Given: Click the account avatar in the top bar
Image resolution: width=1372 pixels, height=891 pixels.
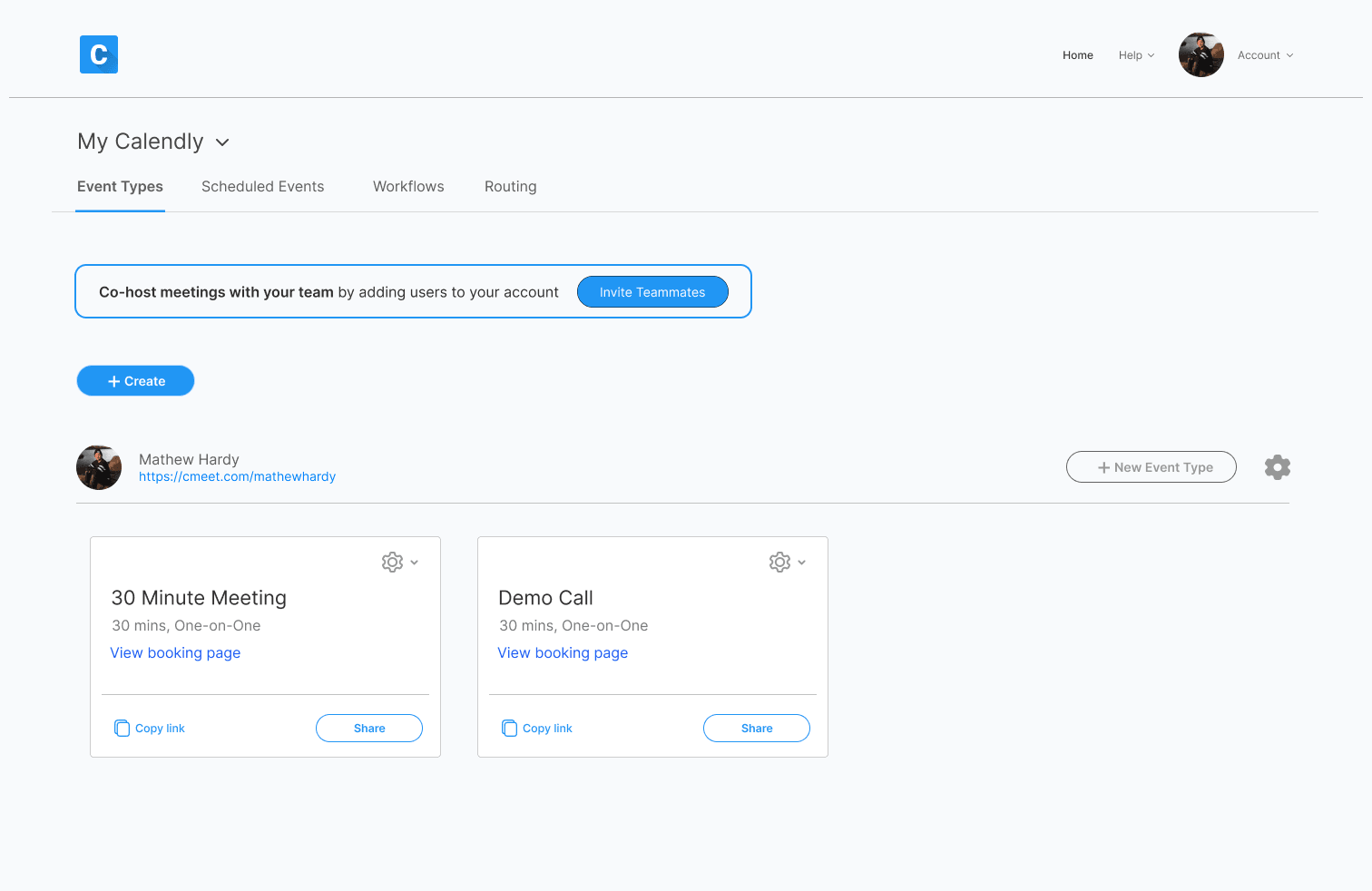Looking at the screenshot, I should pyautogui.click(x=1200, y=54).
